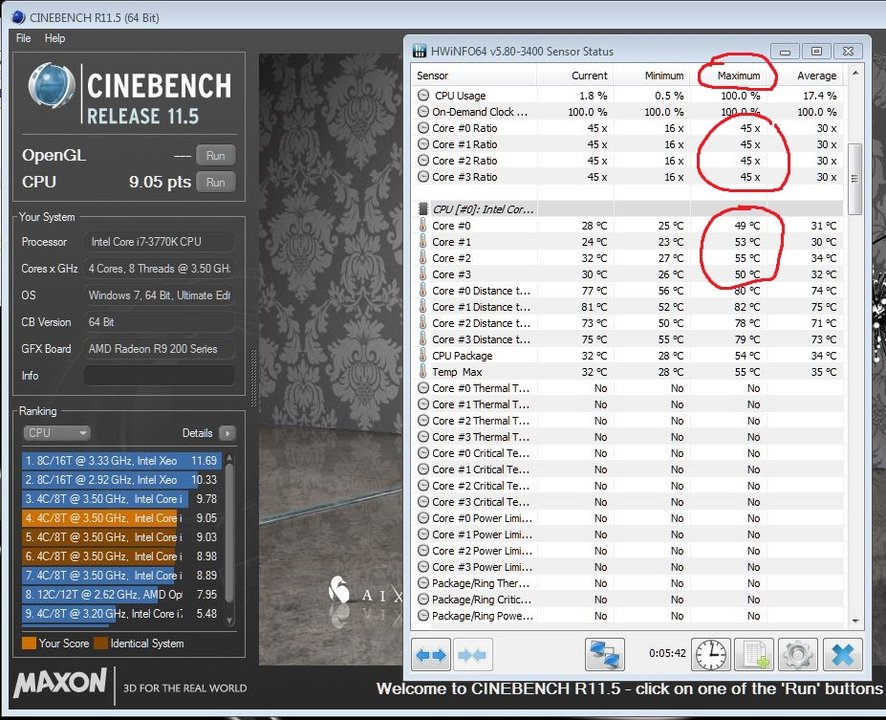Click the HWiNFO expand-columns arrows icon

point(431,654)
